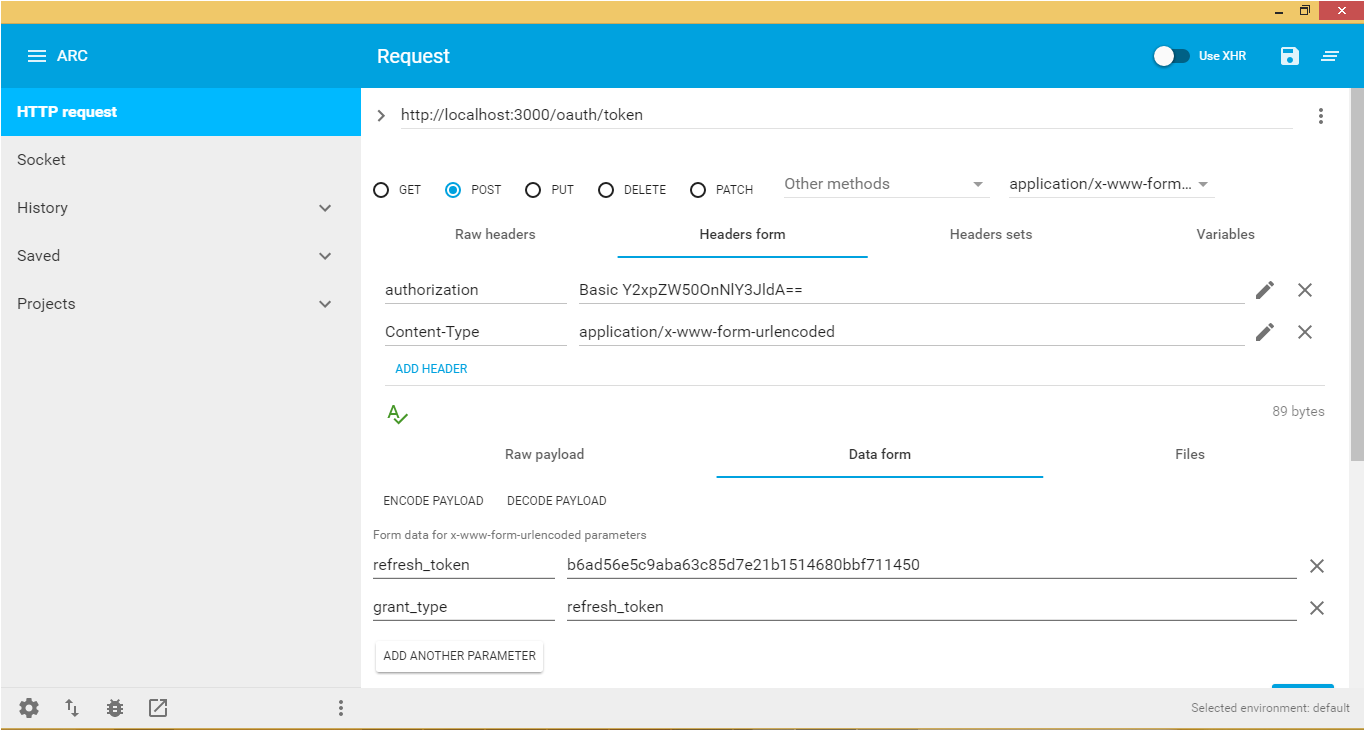Screen dimensions: 1364x730
Task: Edit the authorization header with the pencil
Action: point(1265,290)
